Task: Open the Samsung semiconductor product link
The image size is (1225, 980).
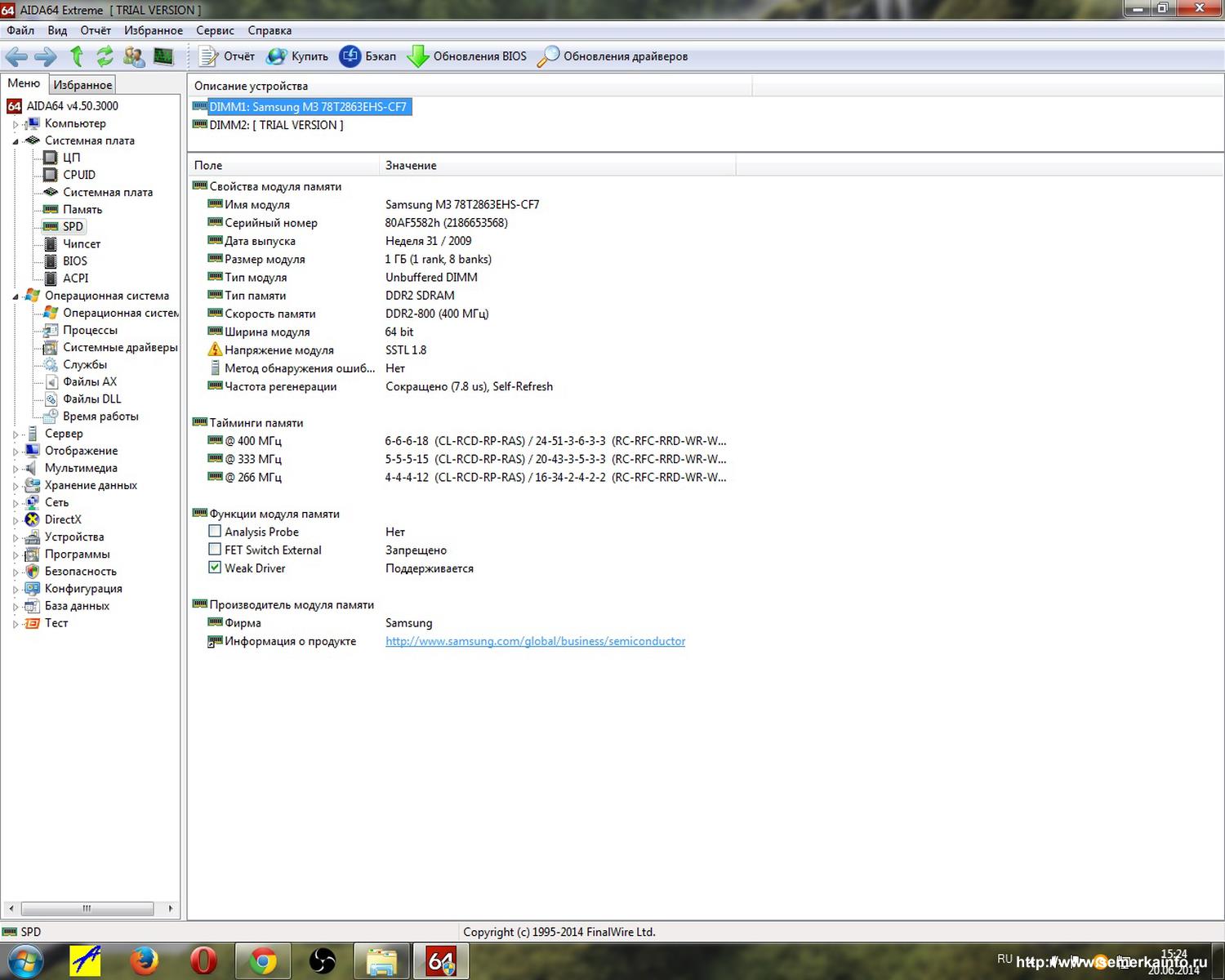Action: (x=535, y=641)
